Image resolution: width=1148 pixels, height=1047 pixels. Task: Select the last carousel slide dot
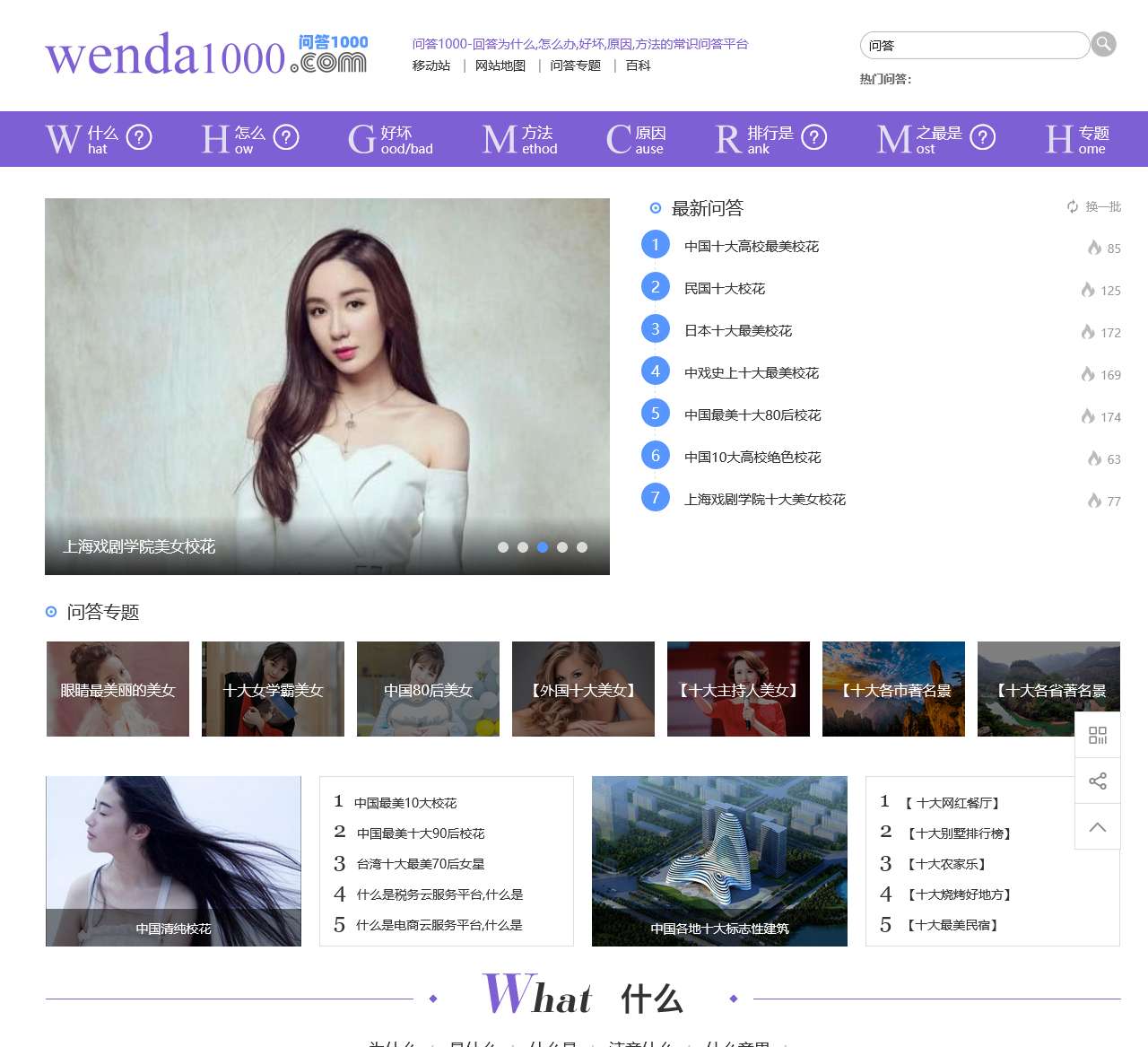click(582, 547)
